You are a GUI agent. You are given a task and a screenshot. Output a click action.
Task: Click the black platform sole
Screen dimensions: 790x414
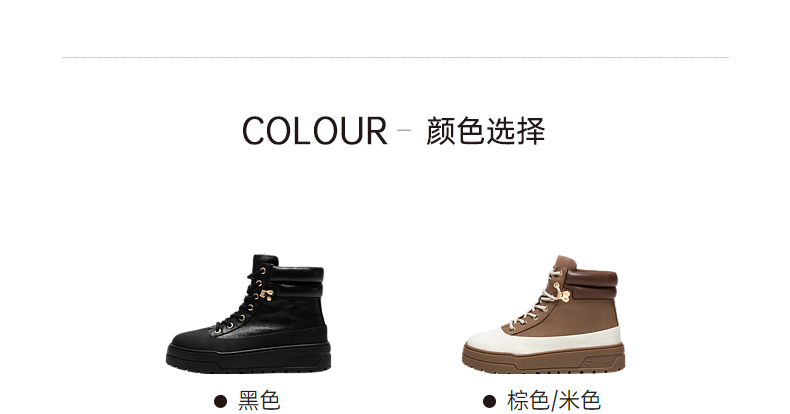[248, 358]
